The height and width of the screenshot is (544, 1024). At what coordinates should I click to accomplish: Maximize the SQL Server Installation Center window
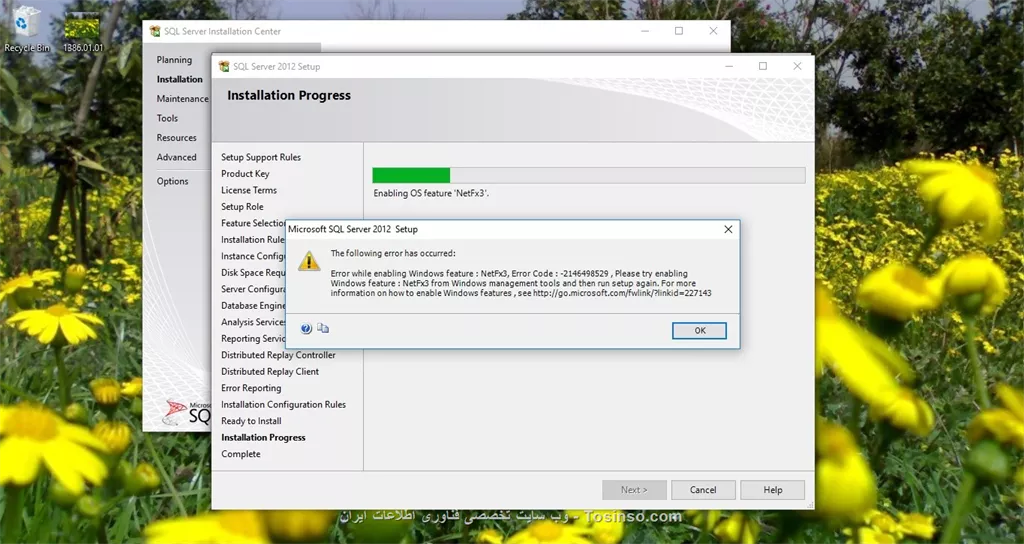click(679, 31)
